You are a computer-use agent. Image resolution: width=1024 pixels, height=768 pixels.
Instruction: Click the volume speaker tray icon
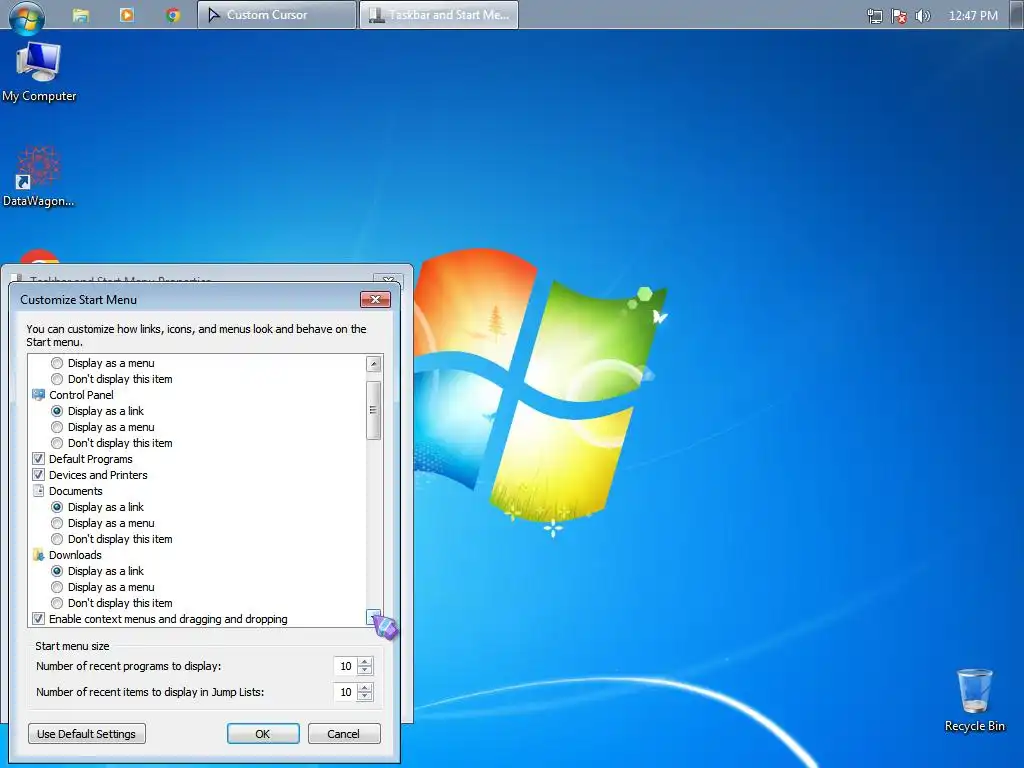(x=922, y=16)
